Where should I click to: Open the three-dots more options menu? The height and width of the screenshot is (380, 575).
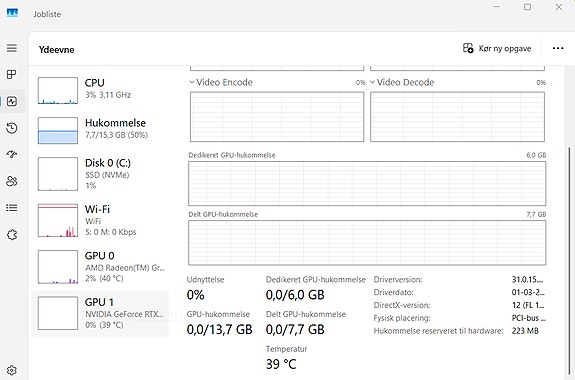(558, 48)
